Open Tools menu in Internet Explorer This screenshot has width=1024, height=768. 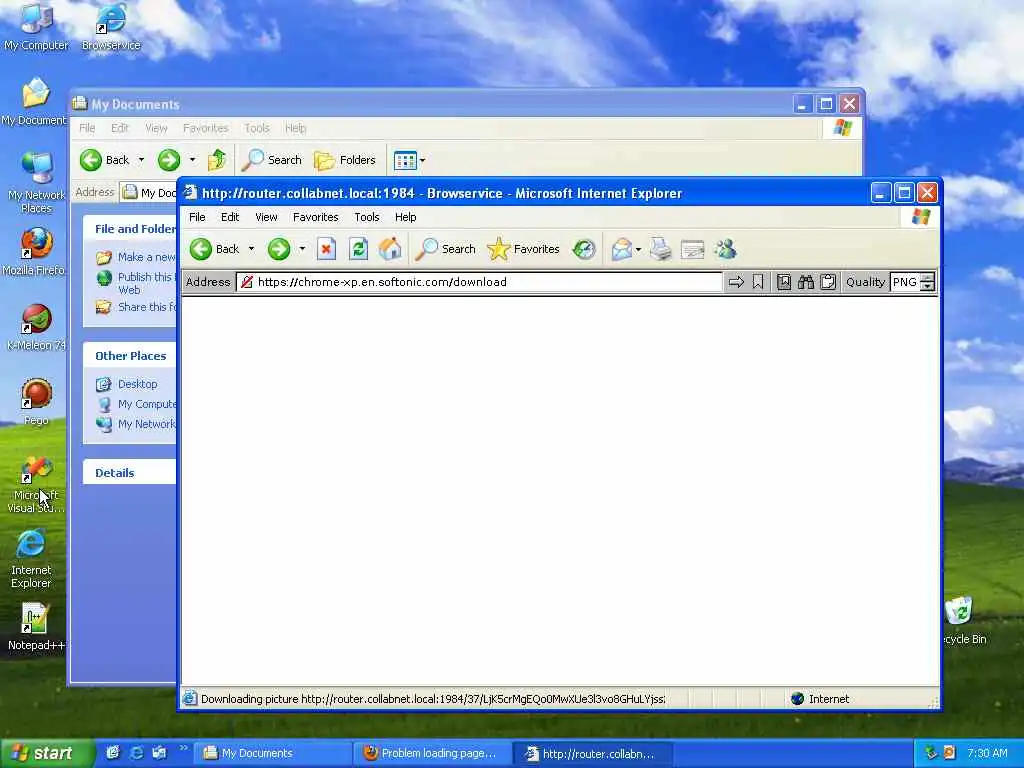[x=366, y=217]
